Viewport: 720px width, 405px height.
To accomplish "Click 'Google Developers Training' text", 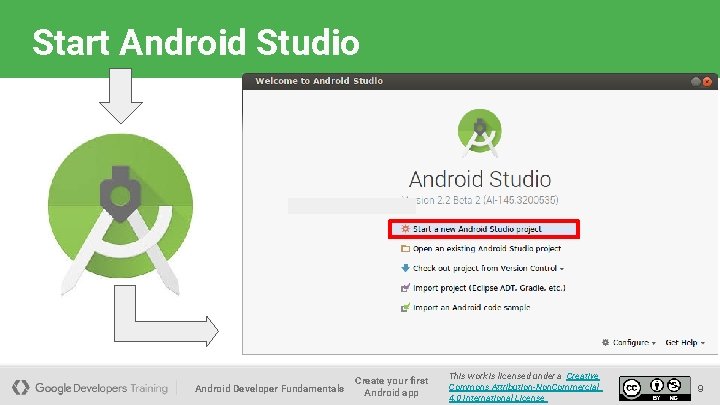I will tap(101, 388).
